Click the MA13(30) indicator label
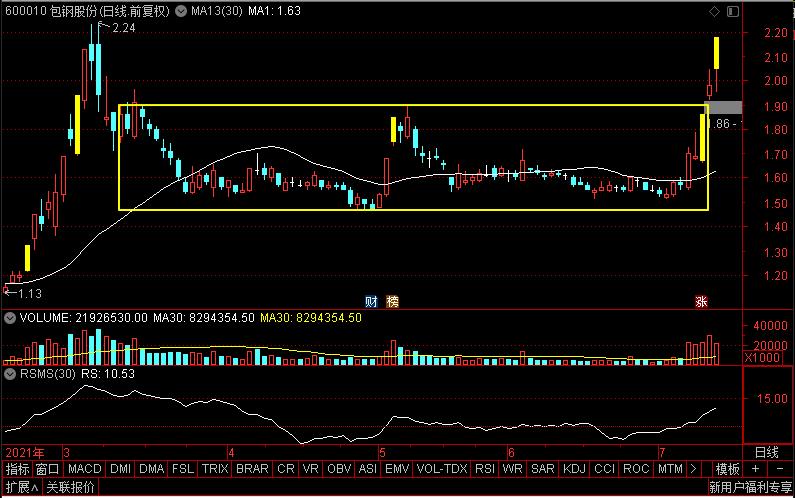Image resolution: width=795 pixels, height=498 pixels. point(216,11)
